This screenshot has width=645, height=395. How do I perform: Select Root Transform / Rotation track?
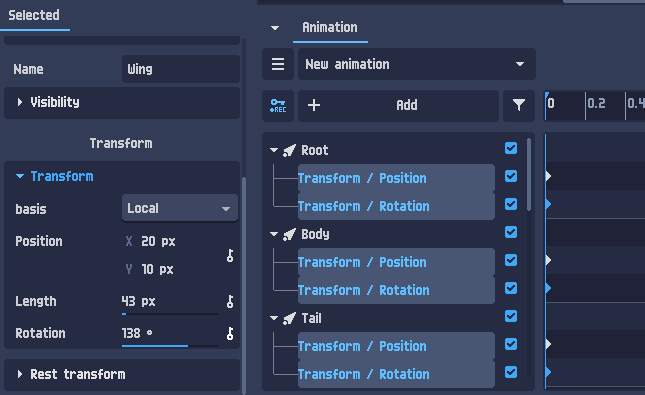(x=396, y=206)
